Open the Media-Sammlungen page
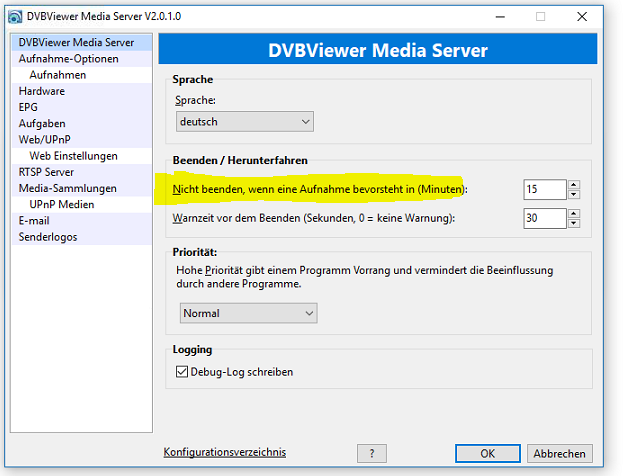This screenshot has width=633, height=476. pos(82,188)
